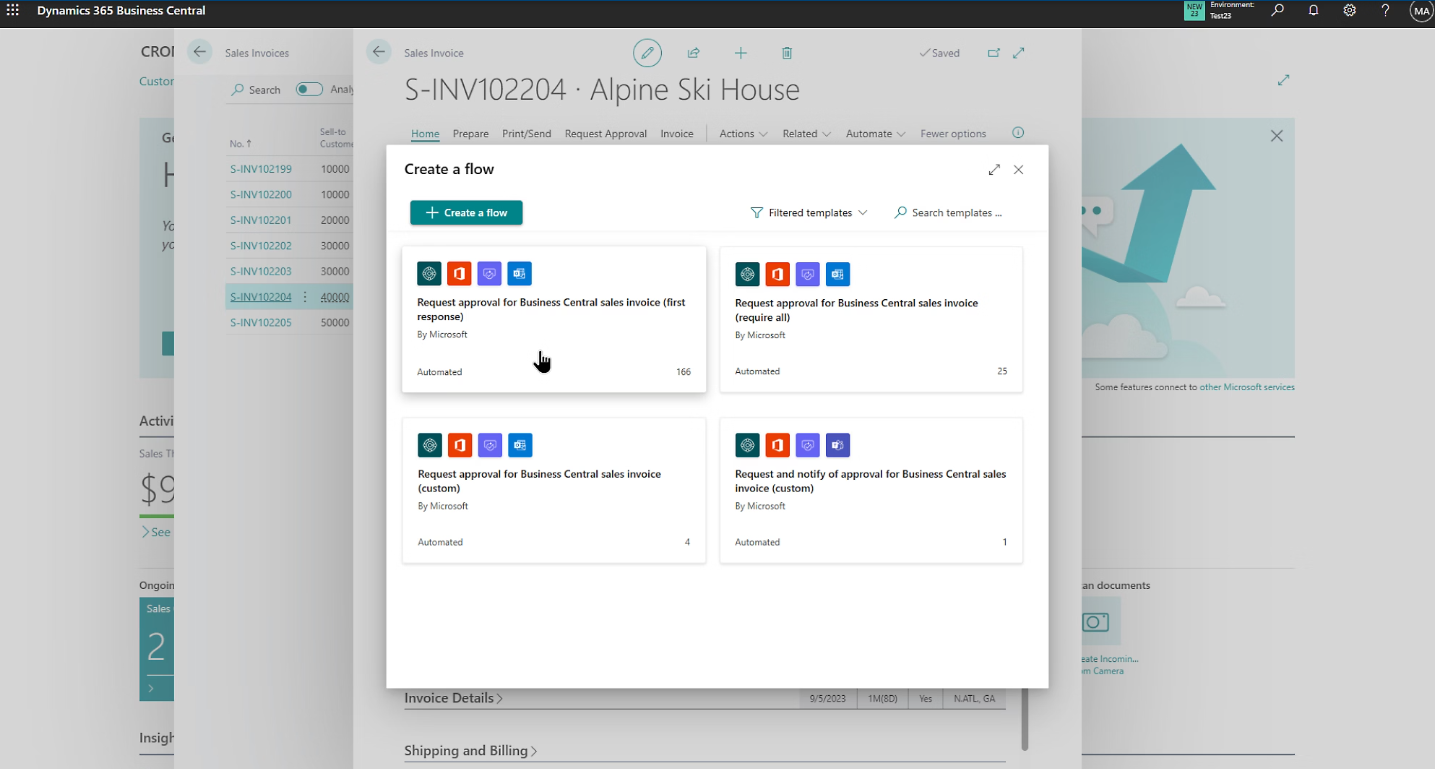Click the search magnifier in top bar
This screenshot has height=769, width=1435.
pos(1277,10)
